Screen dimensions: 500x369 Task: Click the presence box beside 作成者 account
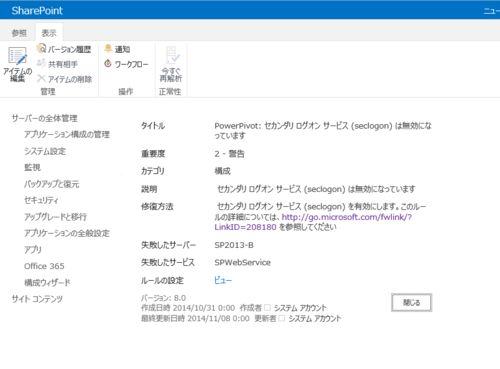pyautogui.click(x=267, y=307)
